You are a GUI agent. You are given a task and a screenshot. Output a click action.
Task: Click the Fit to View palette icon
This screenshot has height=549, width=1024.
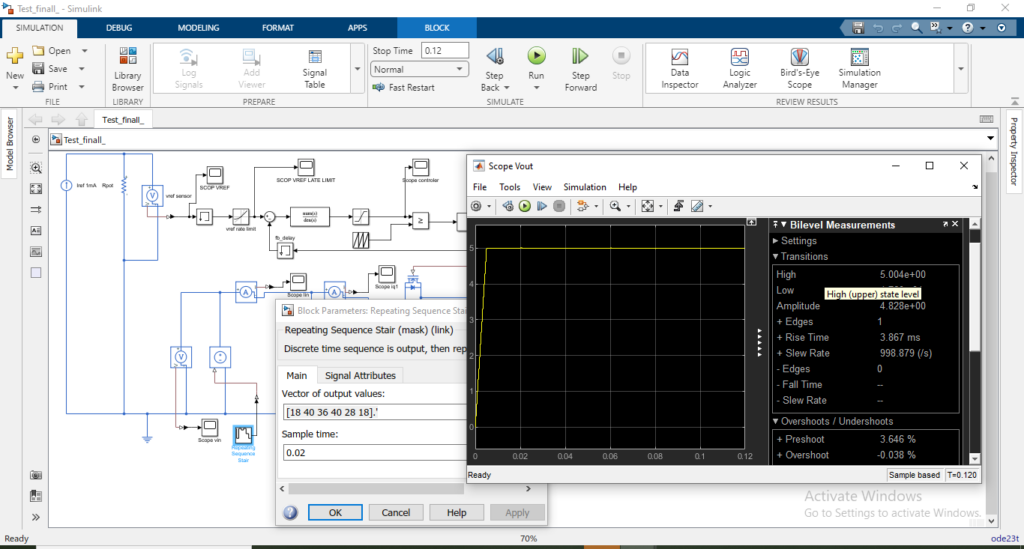pos(36,189)
